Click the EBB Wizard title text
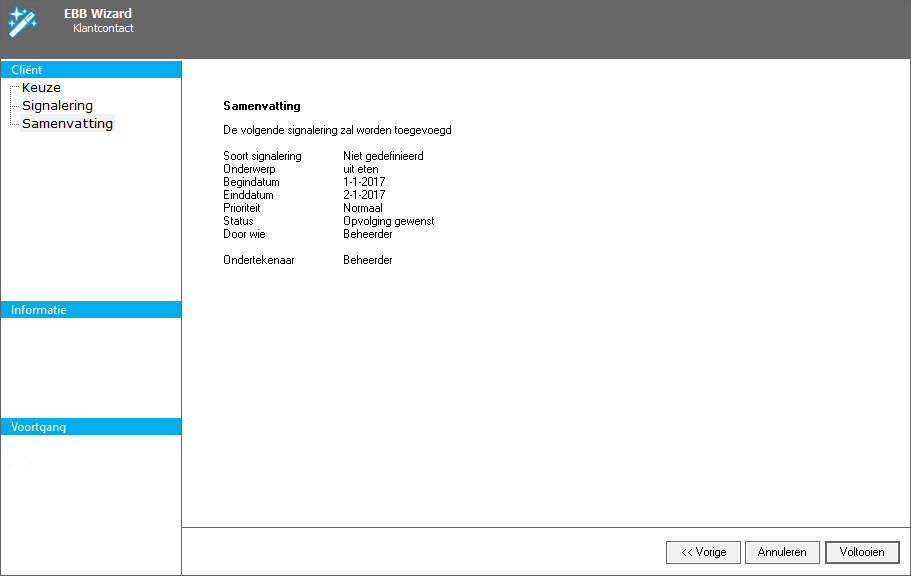The height and width of the screenshot is (576, 911). [98, 14]
